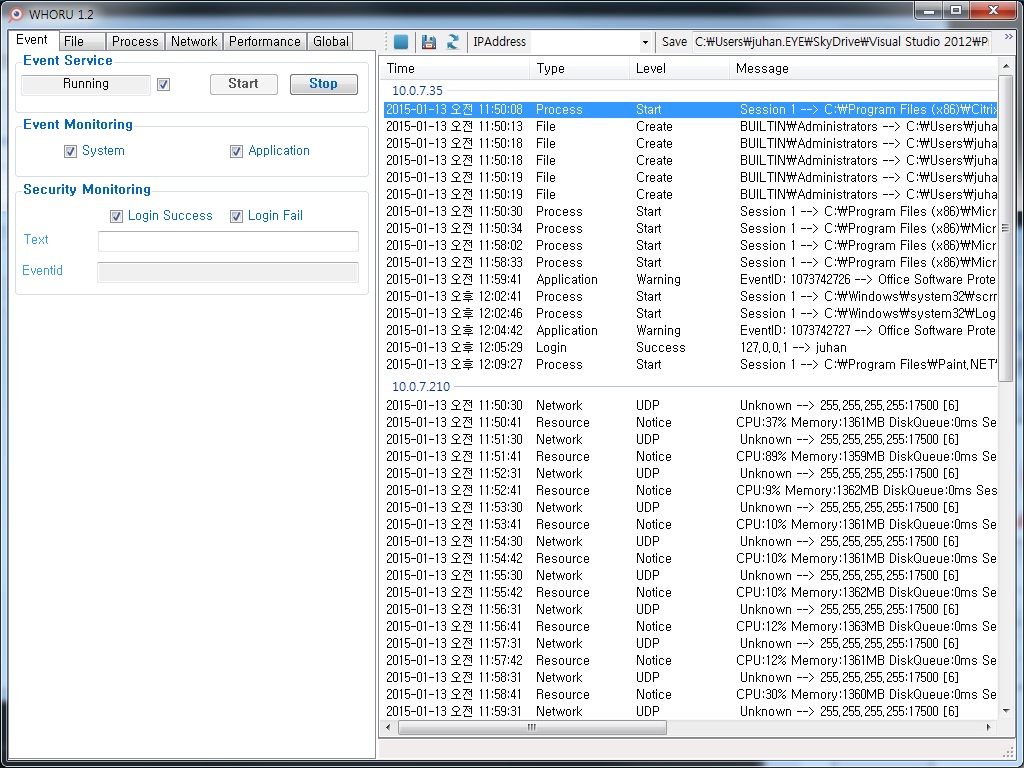This screenshot has width=1024, height=768.
Task: Uncheck the System event monitoring checkbox
Action: (70, 152)
